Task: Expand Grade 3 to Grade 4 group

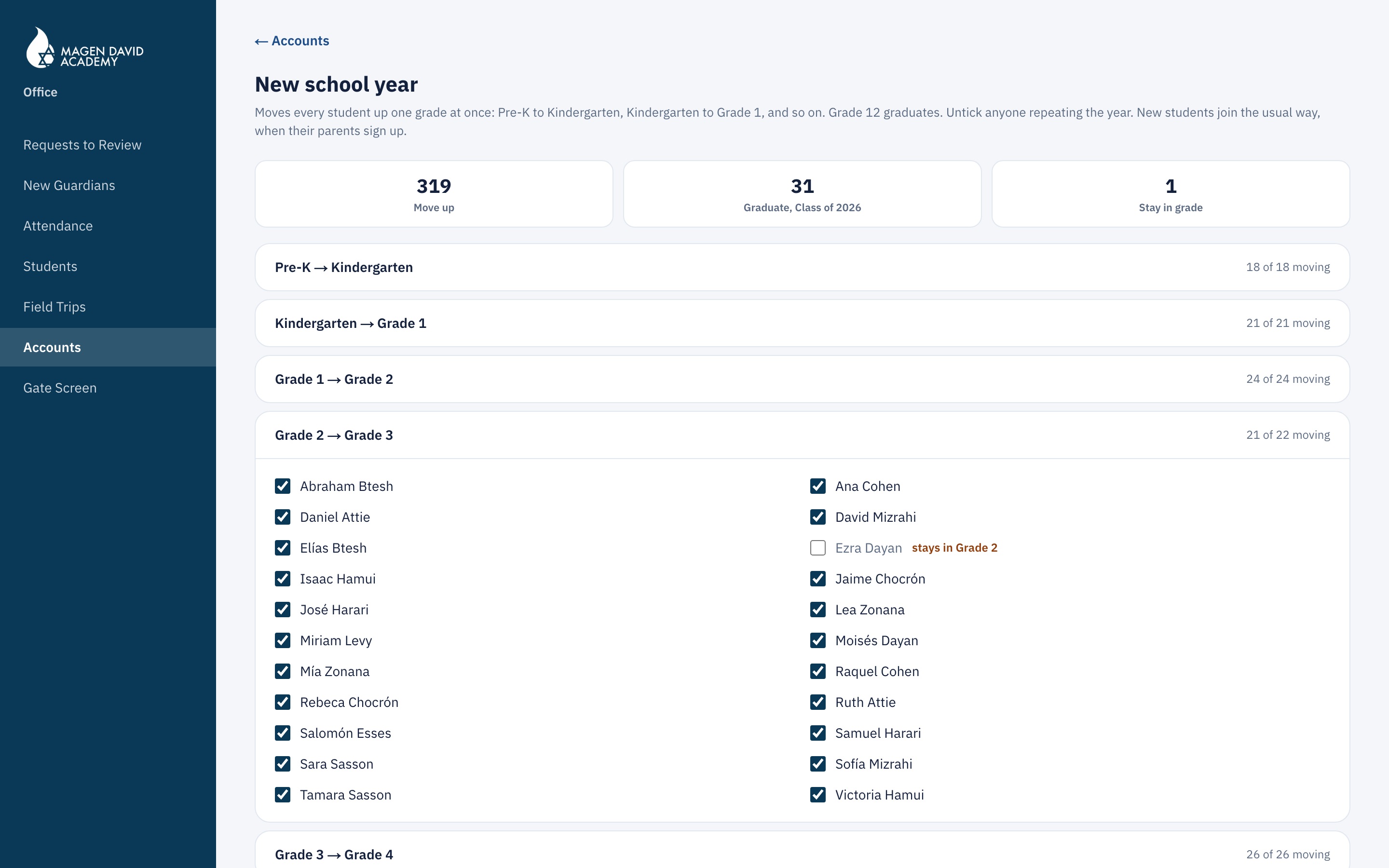Action: click(x=802, y=854)
